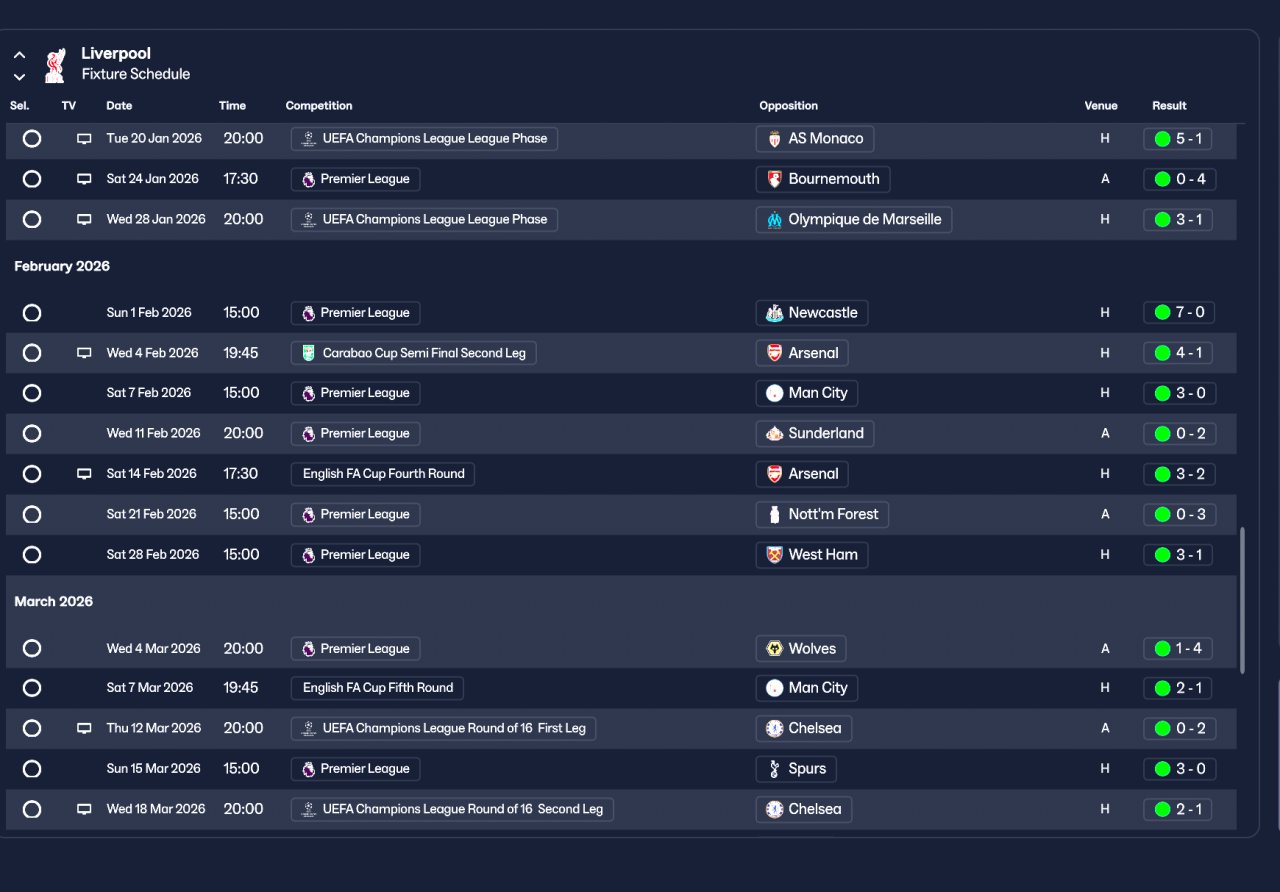The height and width of the screenshot is (892, 1280).
Task: Click the TV icon for FA Cup Fourth Round
Action: pyautogui.click(x=84, y=474)
